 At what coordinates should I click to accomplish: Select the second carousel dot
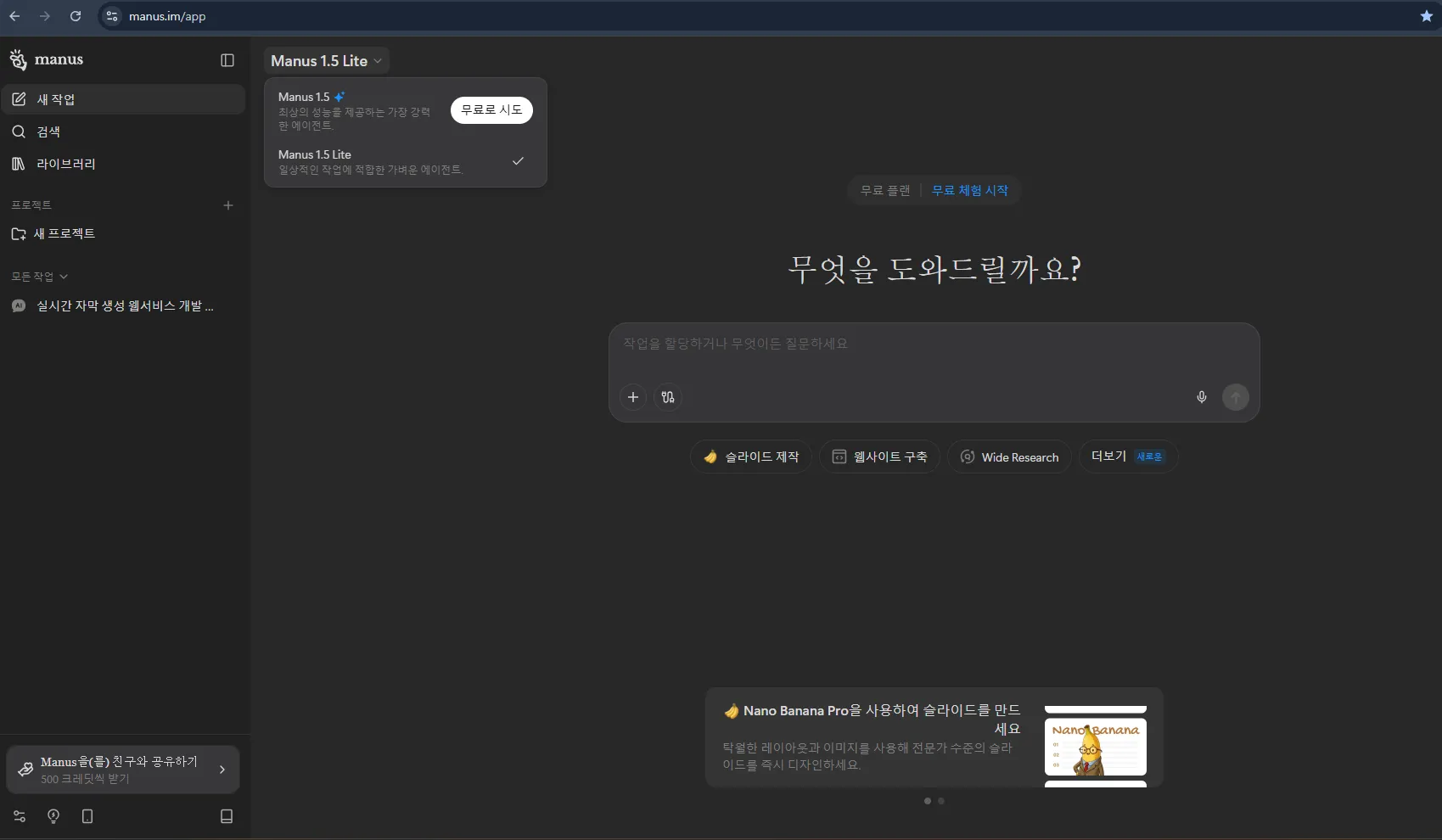(x=941, y=801)
